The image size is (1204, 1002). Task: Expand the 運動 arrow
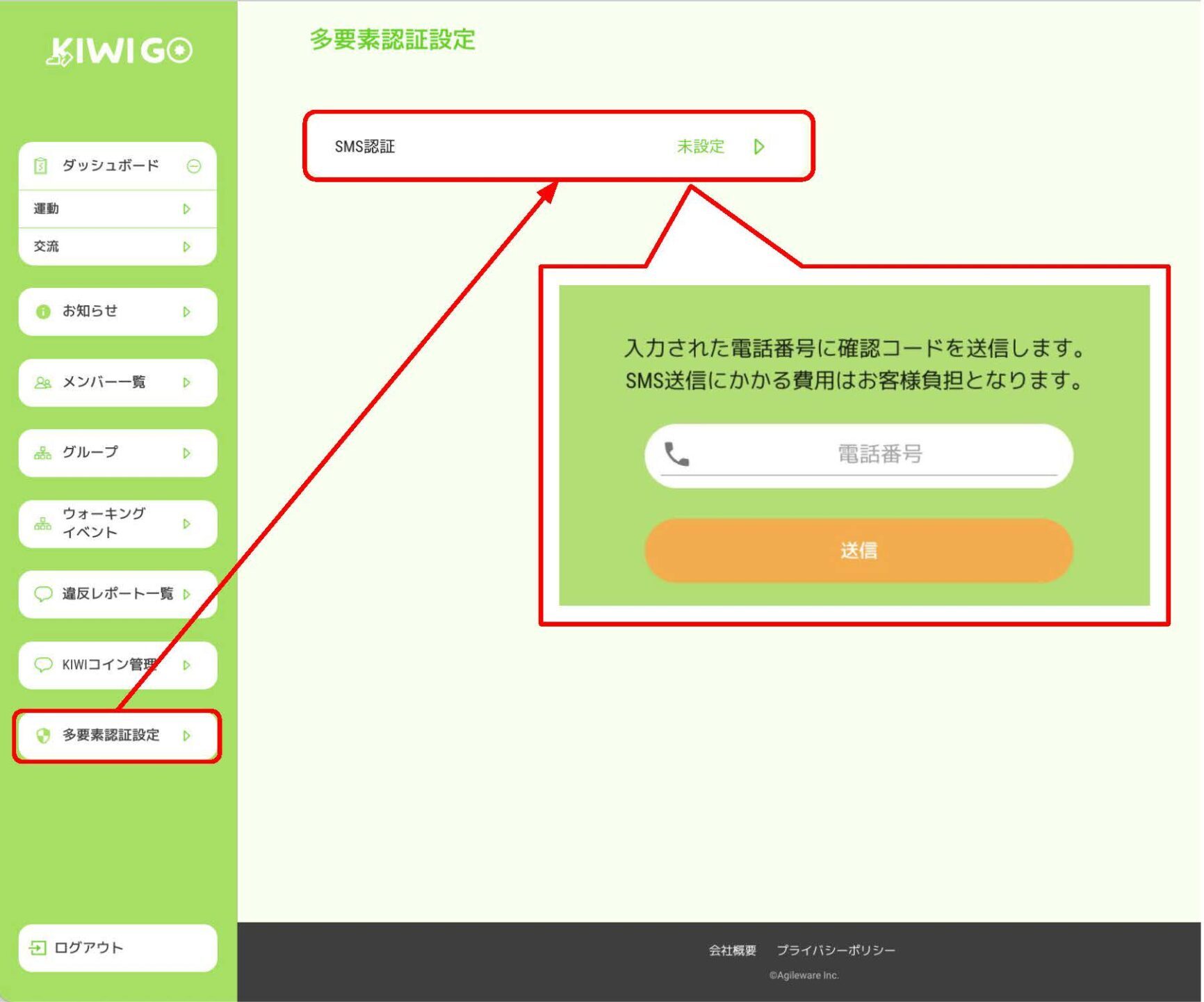click(186, 209)
